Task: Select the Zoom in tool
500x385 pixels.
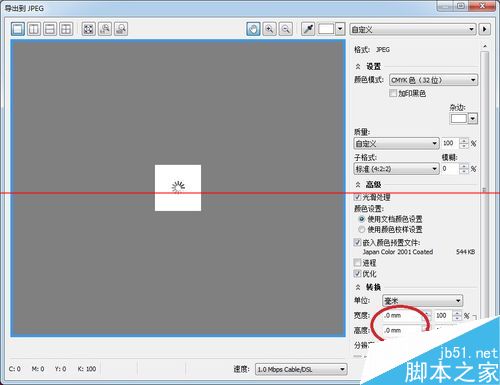Action: [269, 29]
